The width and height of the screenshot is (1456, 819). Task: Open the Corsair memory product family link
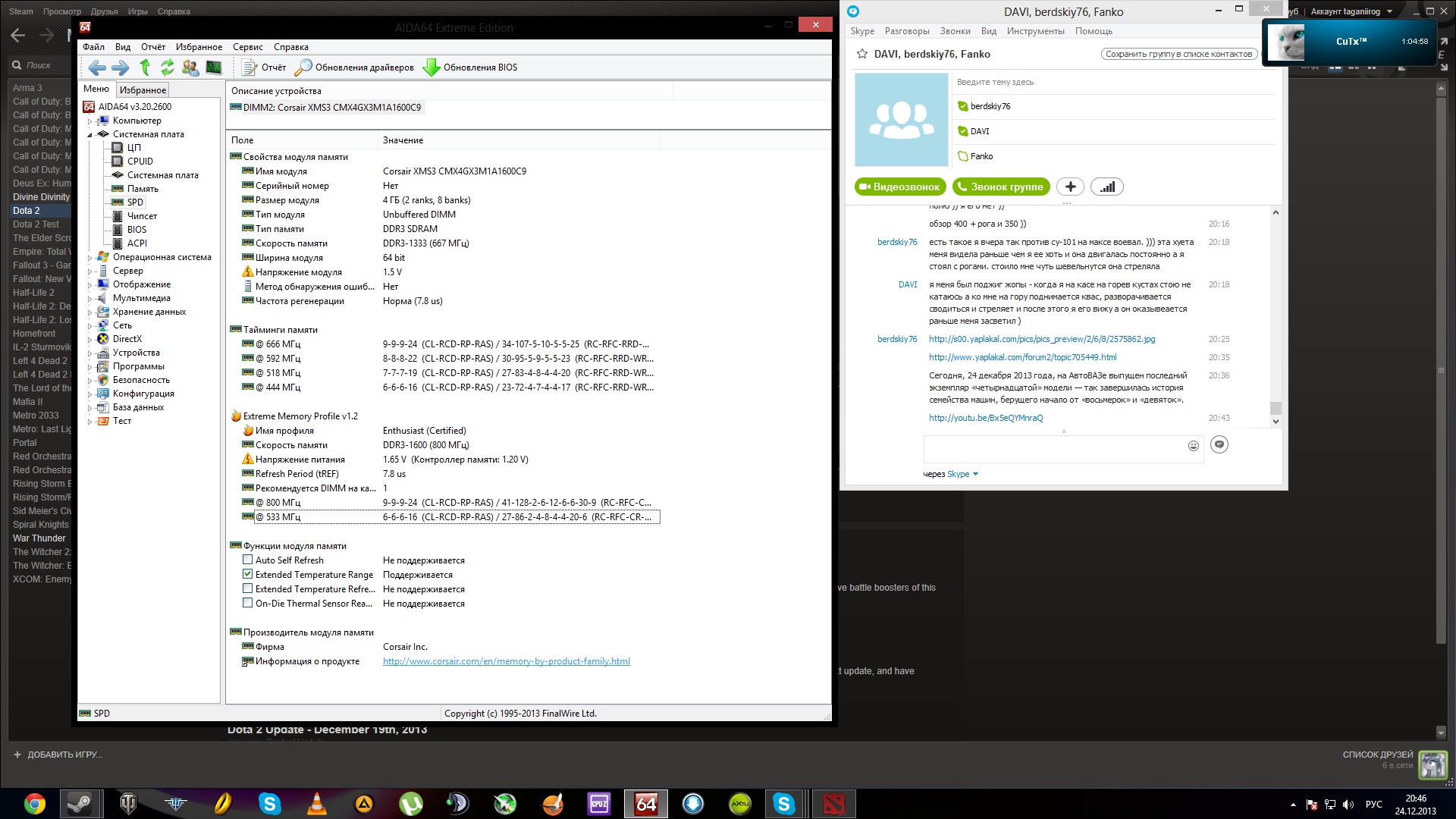tap(507, 661)
